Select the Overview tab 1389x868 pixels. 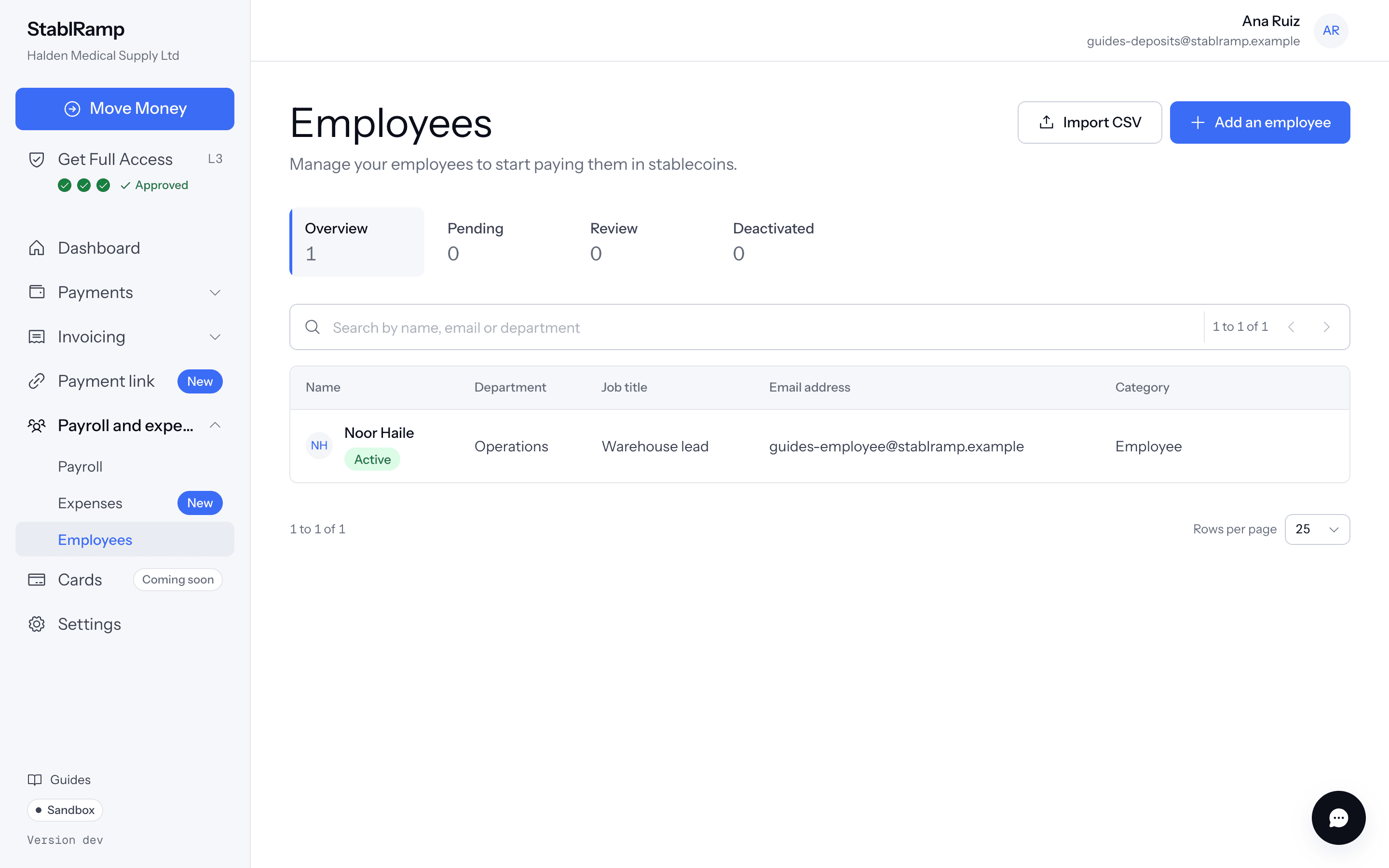[x=357, y=242]
